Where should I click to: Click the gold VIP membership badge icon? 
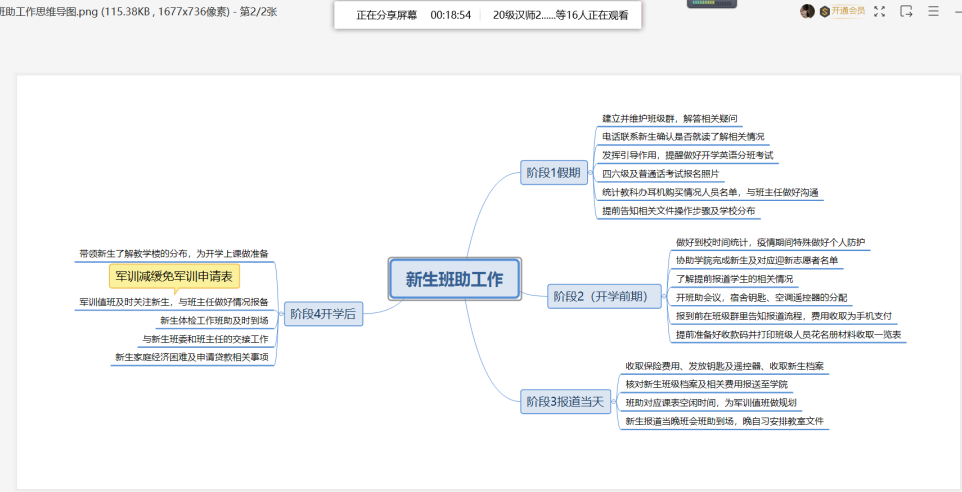pyautogui.click(x=825, y=11)
